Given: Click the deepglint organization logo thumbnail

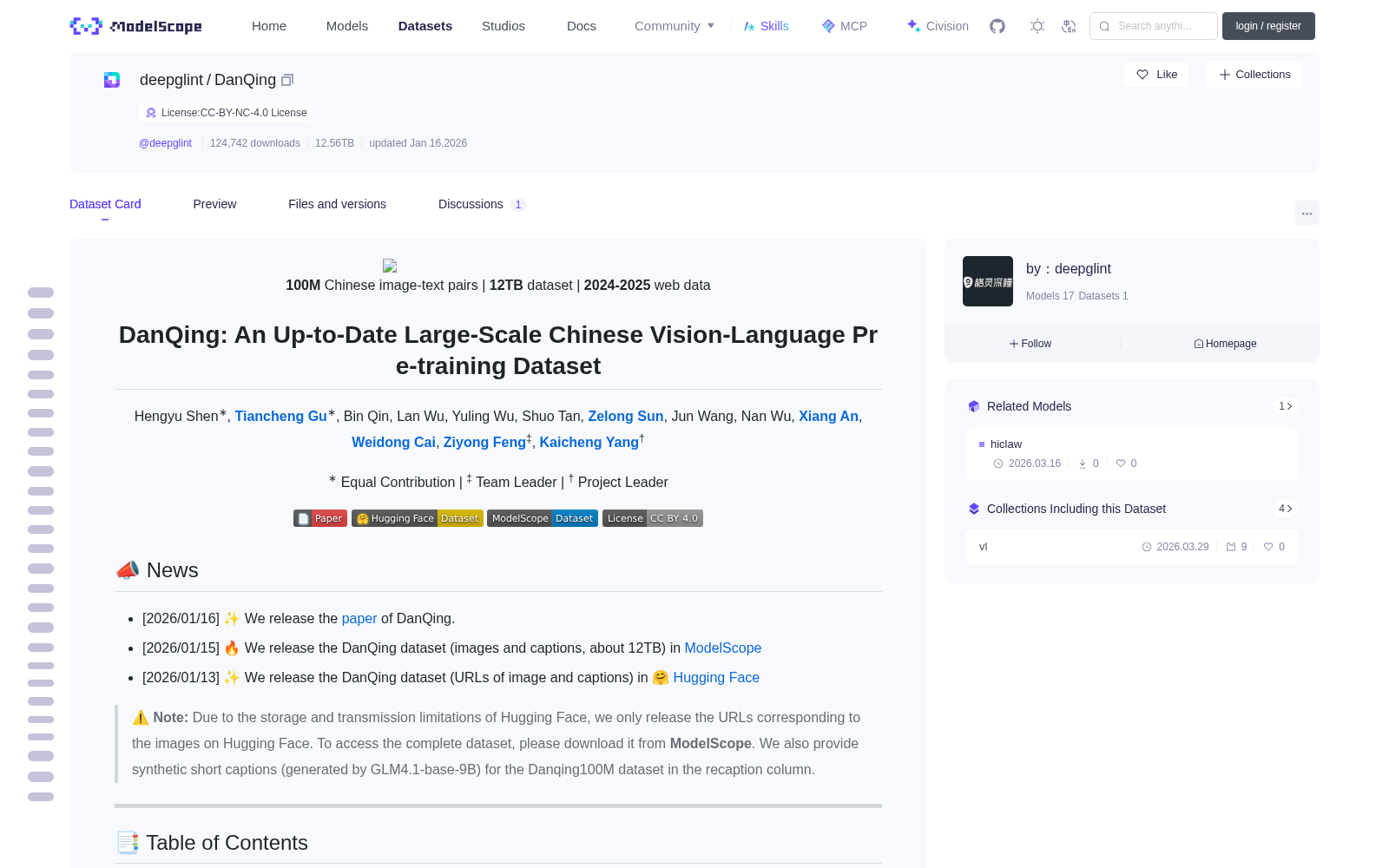Looking at the screenshot, I should (988, 281).
